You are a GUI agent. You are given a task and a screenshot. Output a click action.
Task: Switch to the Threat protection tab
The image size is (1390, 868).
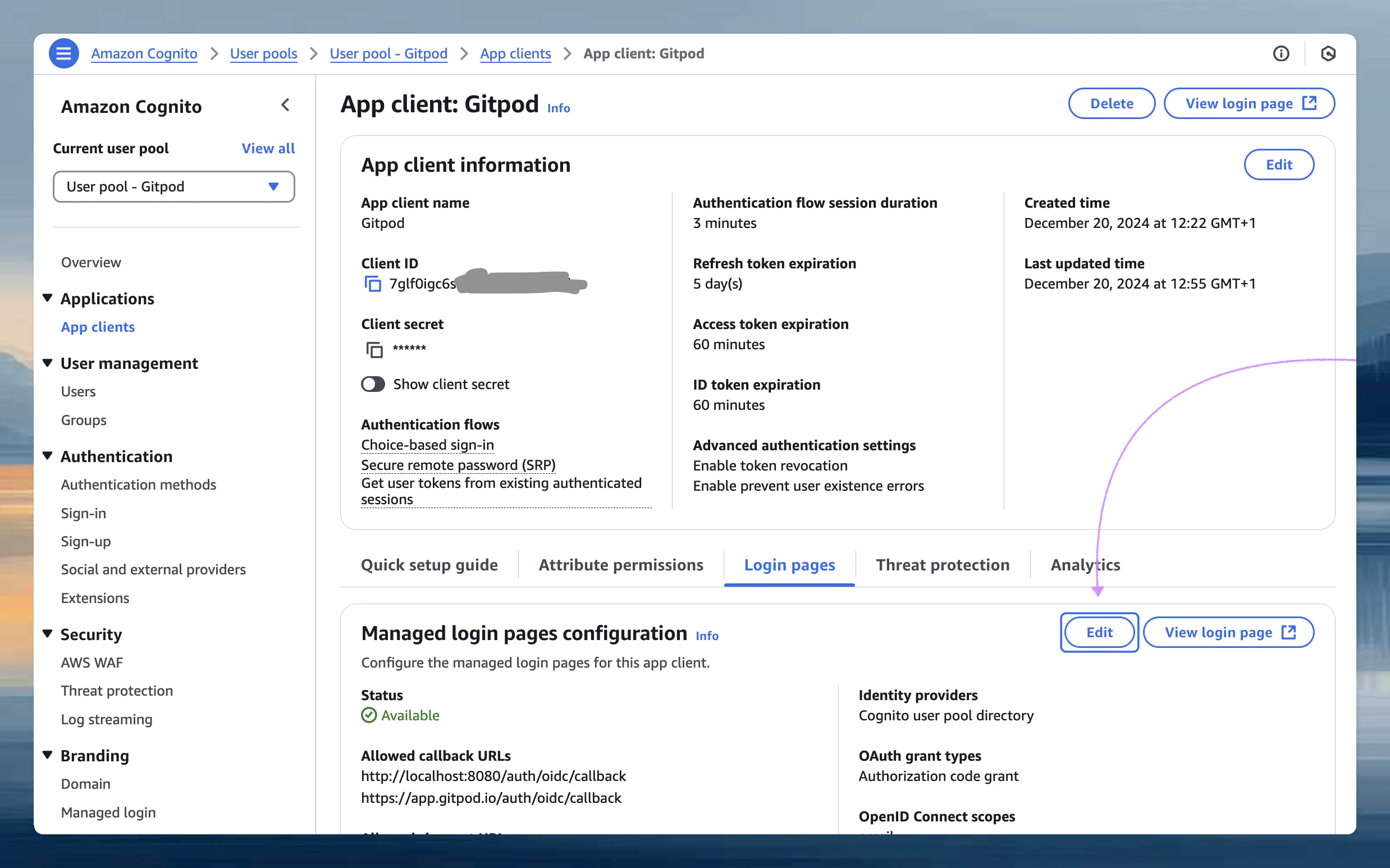pos(942,565)
